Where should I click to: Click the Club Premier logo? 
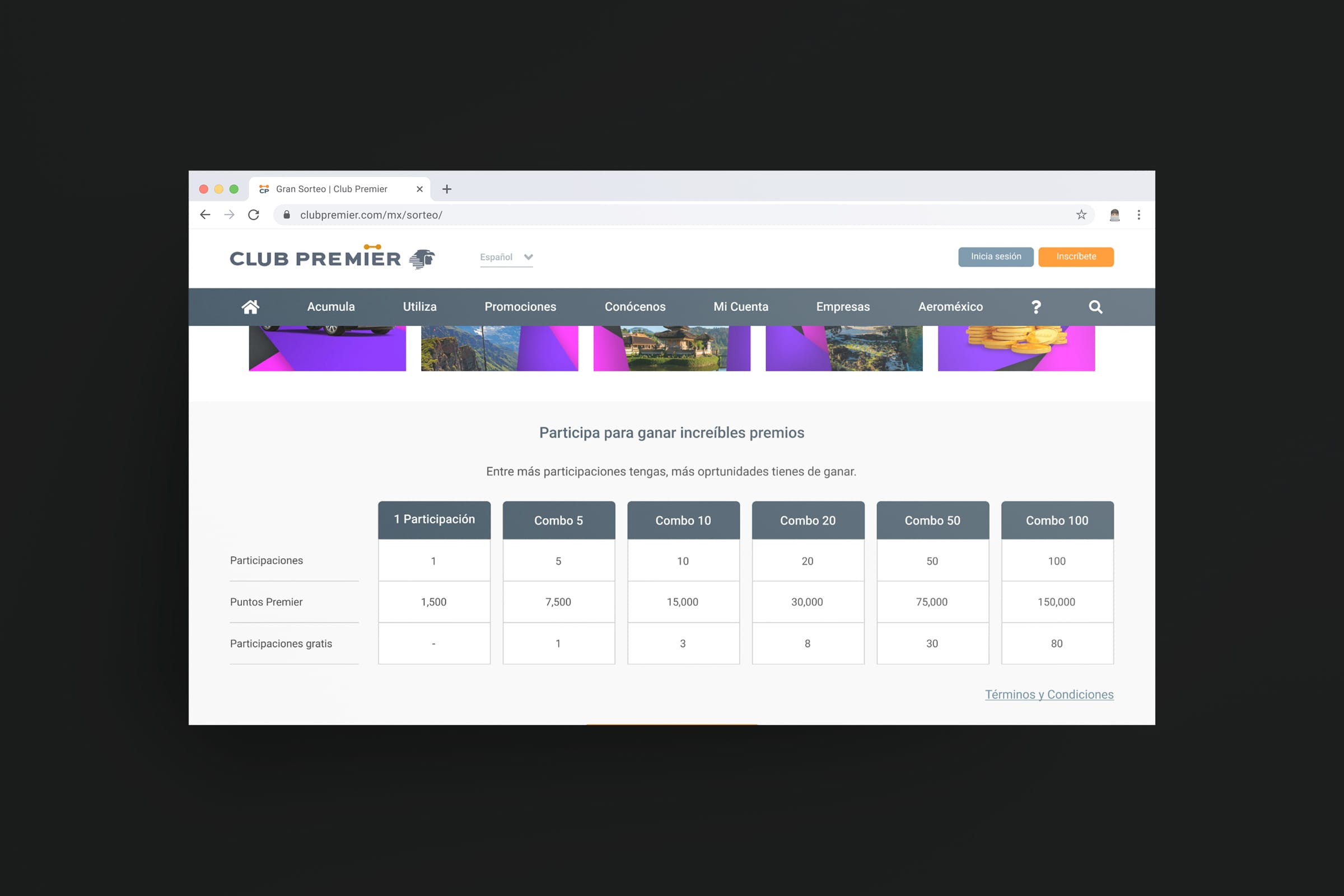[x=332, y=258]
